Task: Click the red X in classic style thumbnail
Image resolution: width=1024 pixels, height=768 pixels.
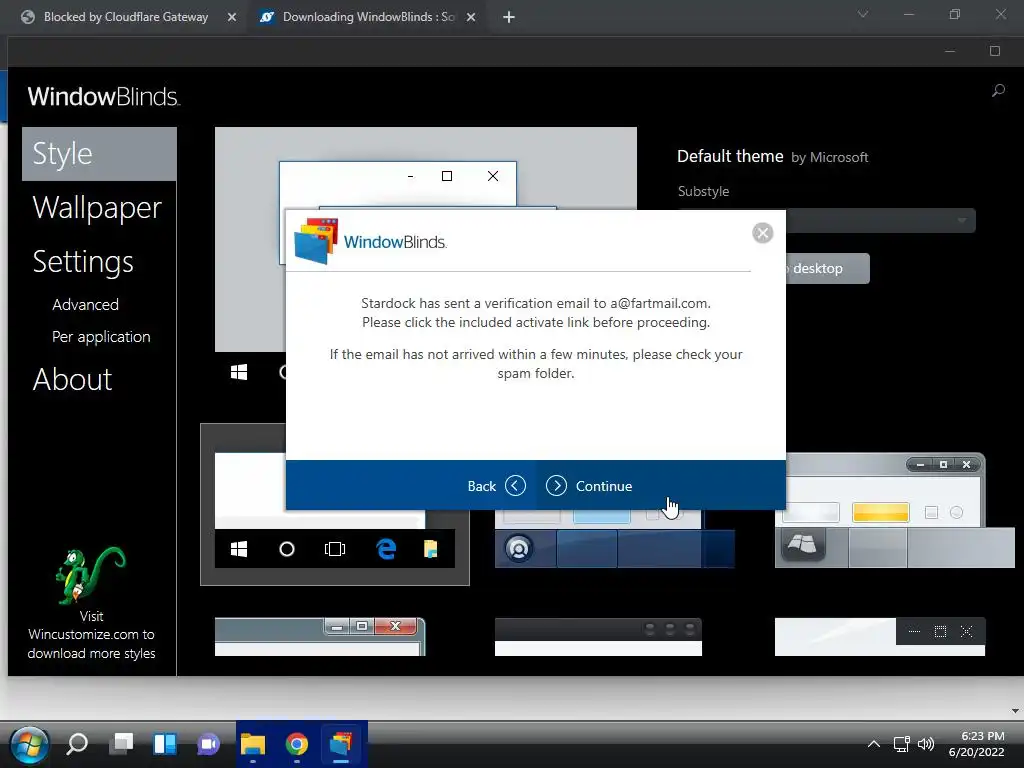Action: point(394,626)
